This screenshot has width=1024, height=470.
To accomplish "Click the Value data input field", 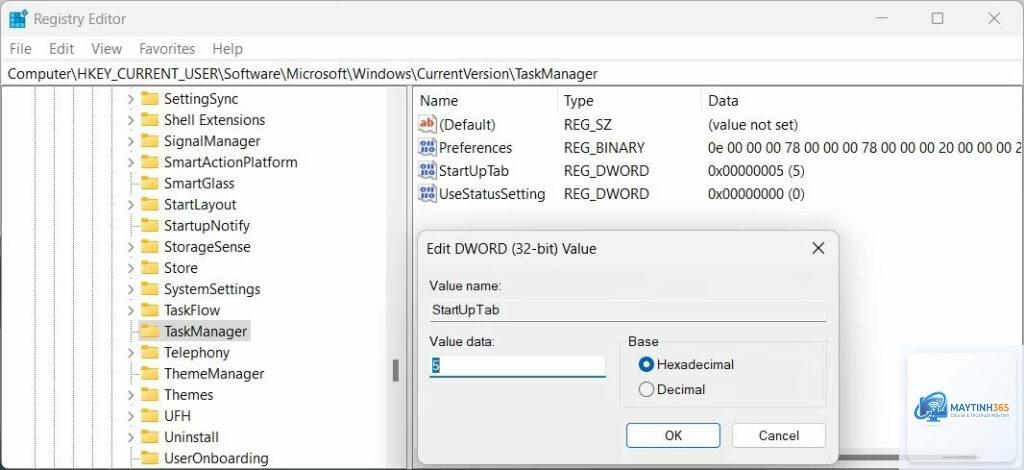I will (x=517, y=366).
